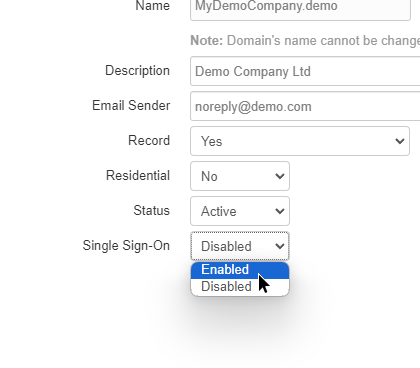Collapse the Single Sign-On dropdown box
Image resolution: width=420 pixels, height=368 pixels.
[x=240, y=246]
